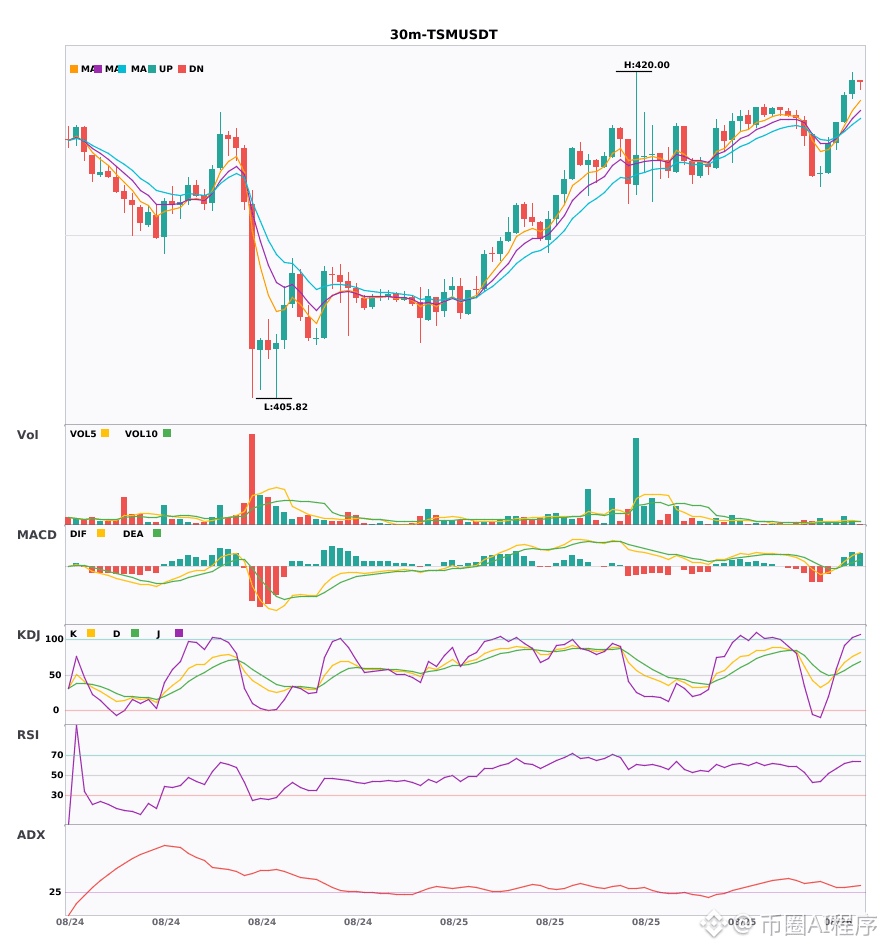
Task: Click the RSI axis value 30
Action: 57,795
